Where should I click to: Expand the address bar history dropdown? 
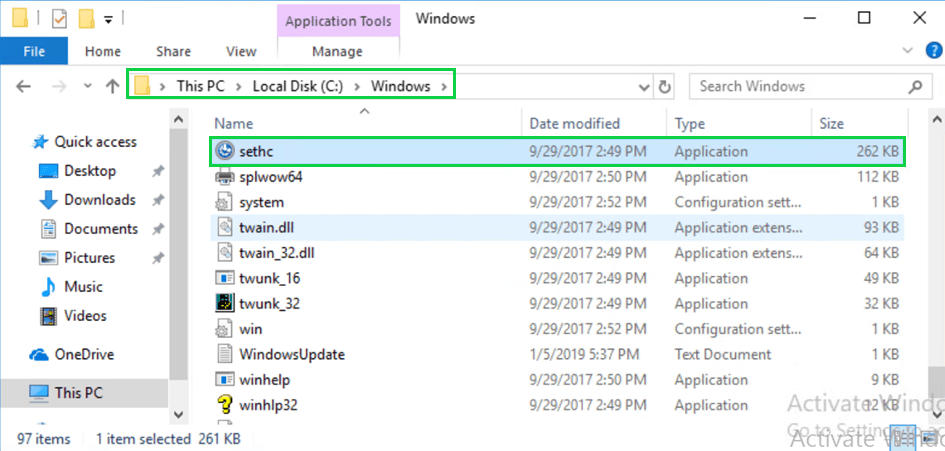coord(645,87)
